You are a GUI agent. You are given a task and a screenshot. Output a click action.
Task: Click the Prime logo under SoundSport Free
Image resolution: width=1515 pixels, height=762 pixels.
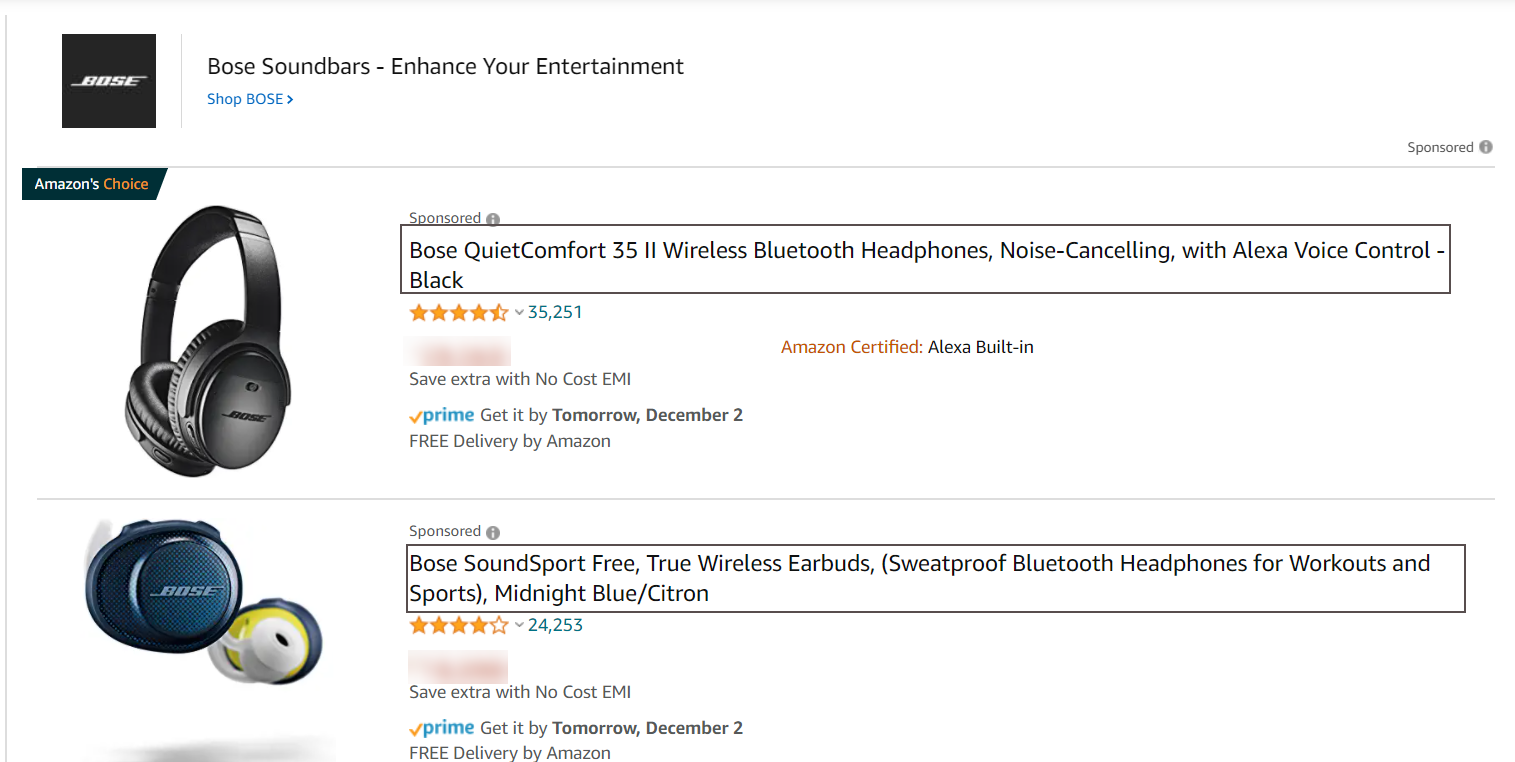click(441, 728)
